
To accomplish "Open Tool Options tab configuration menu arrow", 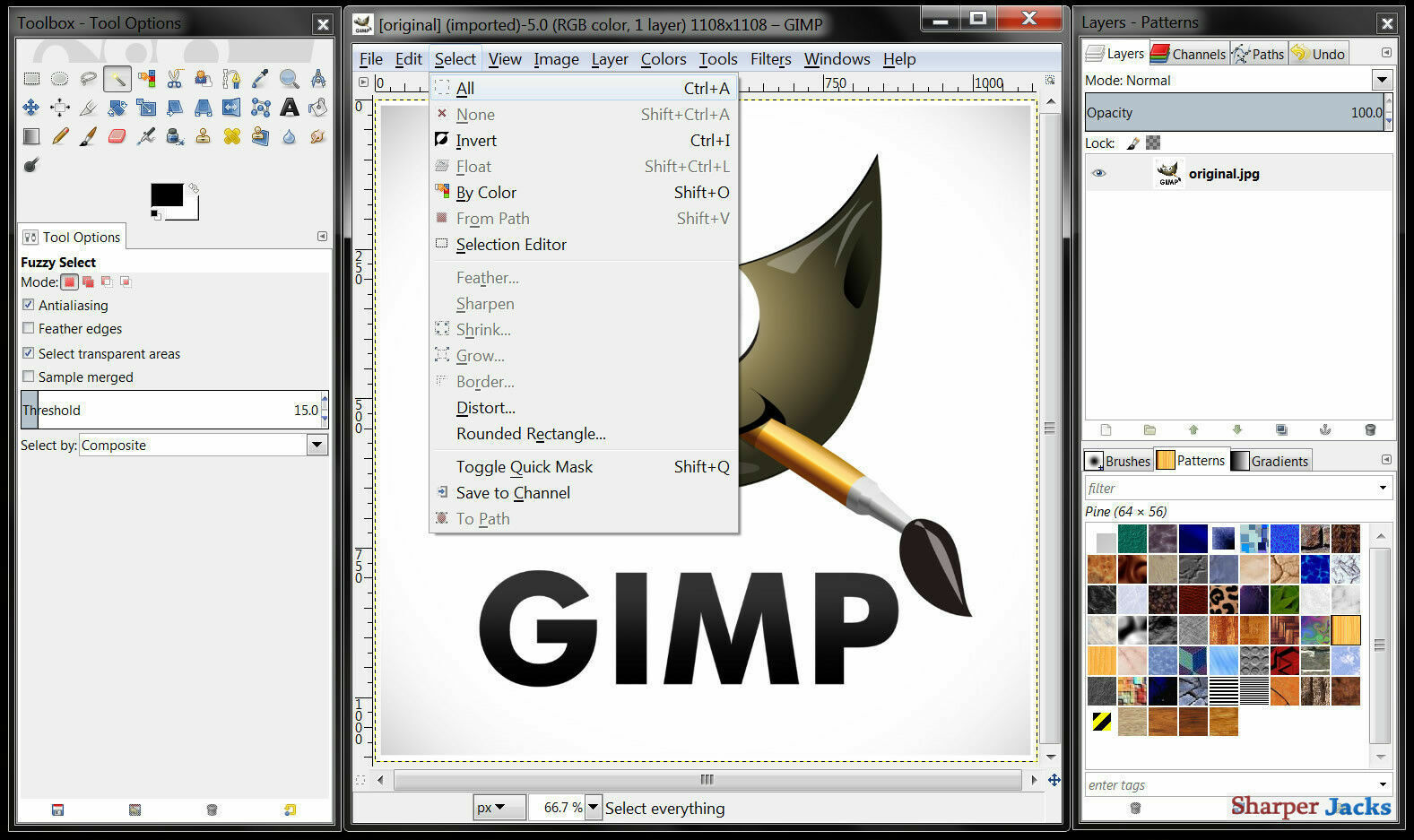I will pos(322,236).
